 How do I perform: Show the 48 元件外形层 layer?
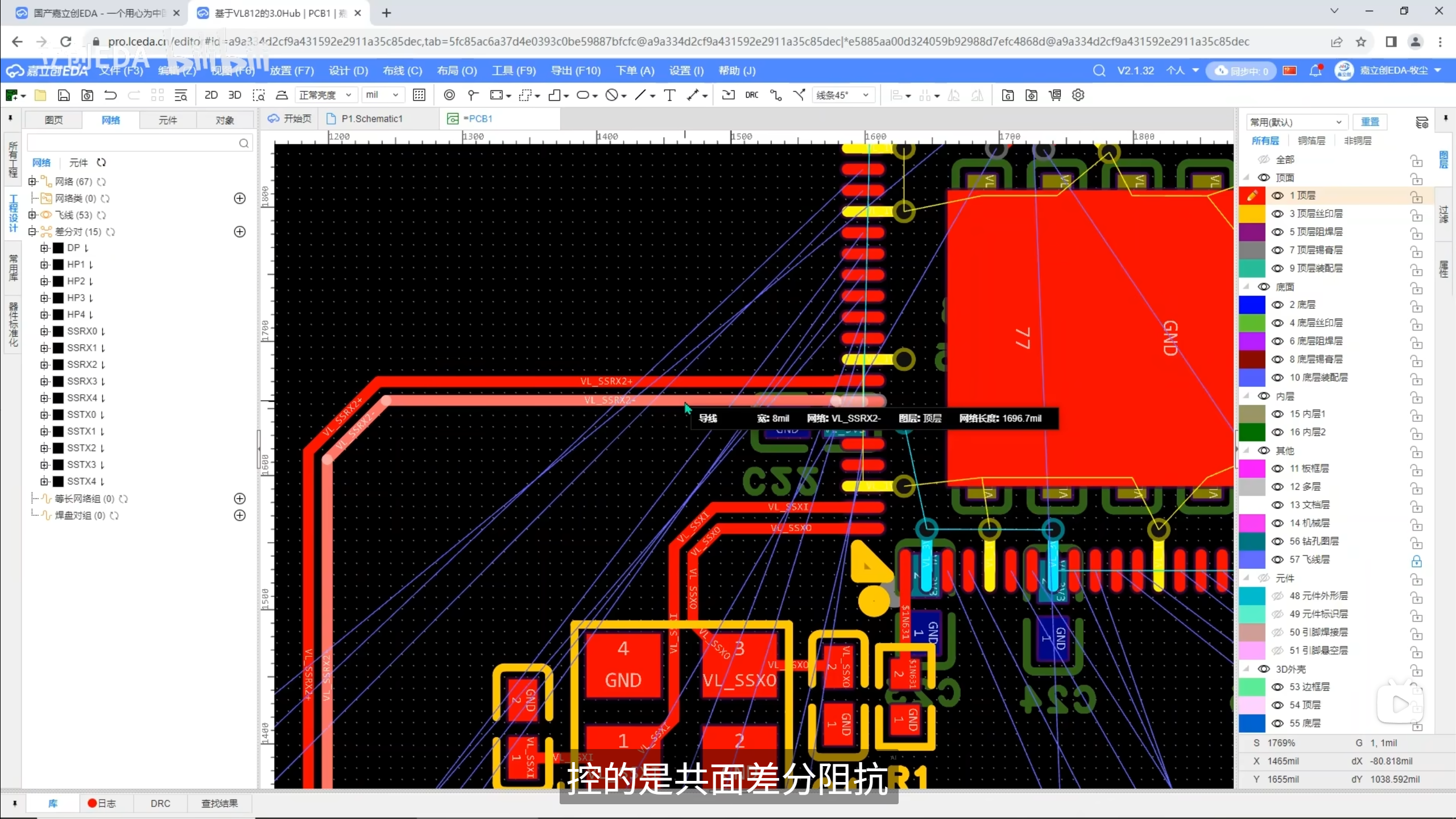tap(1277, 596)
